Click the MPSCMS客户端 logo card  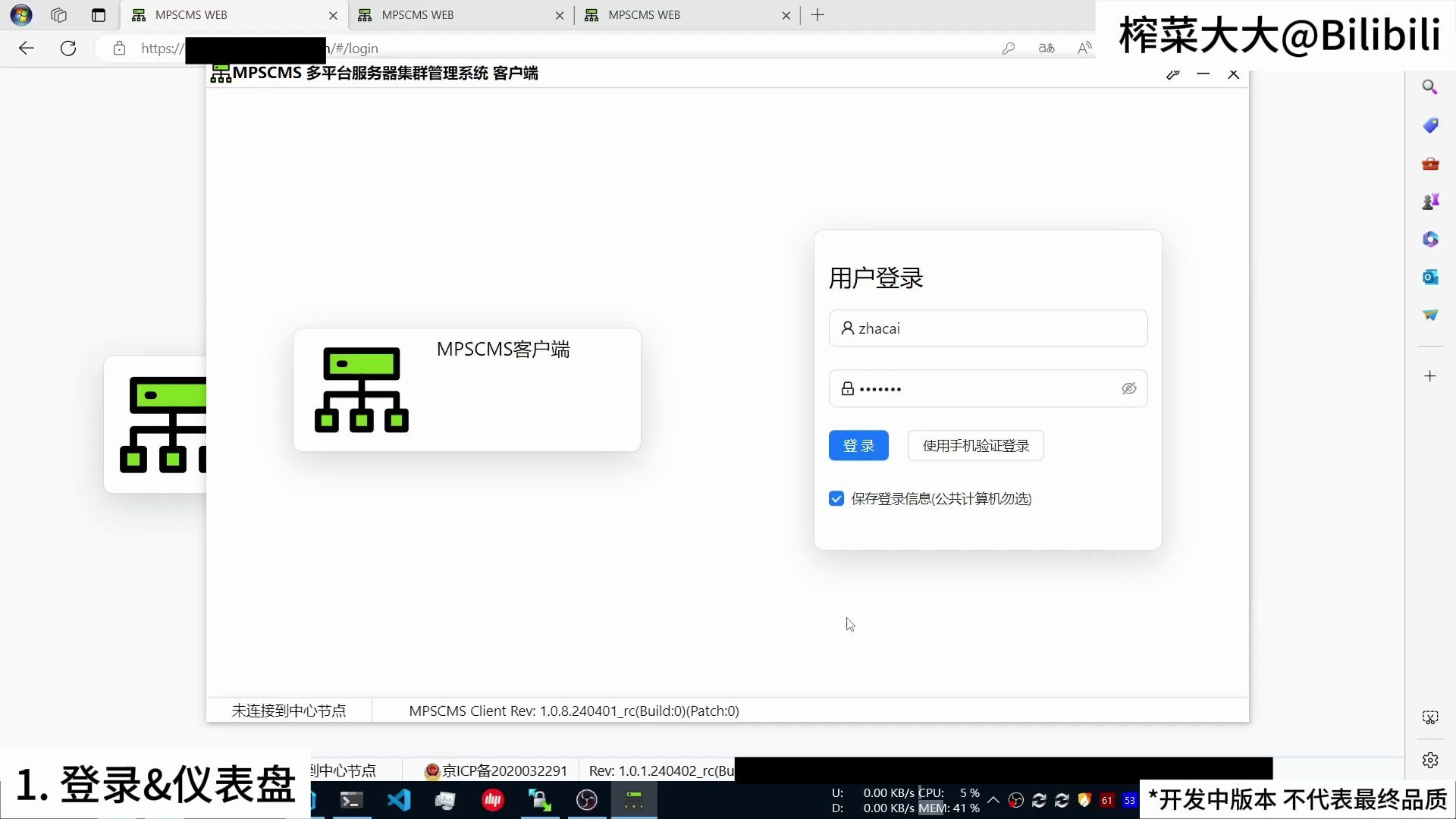[467, 390]
